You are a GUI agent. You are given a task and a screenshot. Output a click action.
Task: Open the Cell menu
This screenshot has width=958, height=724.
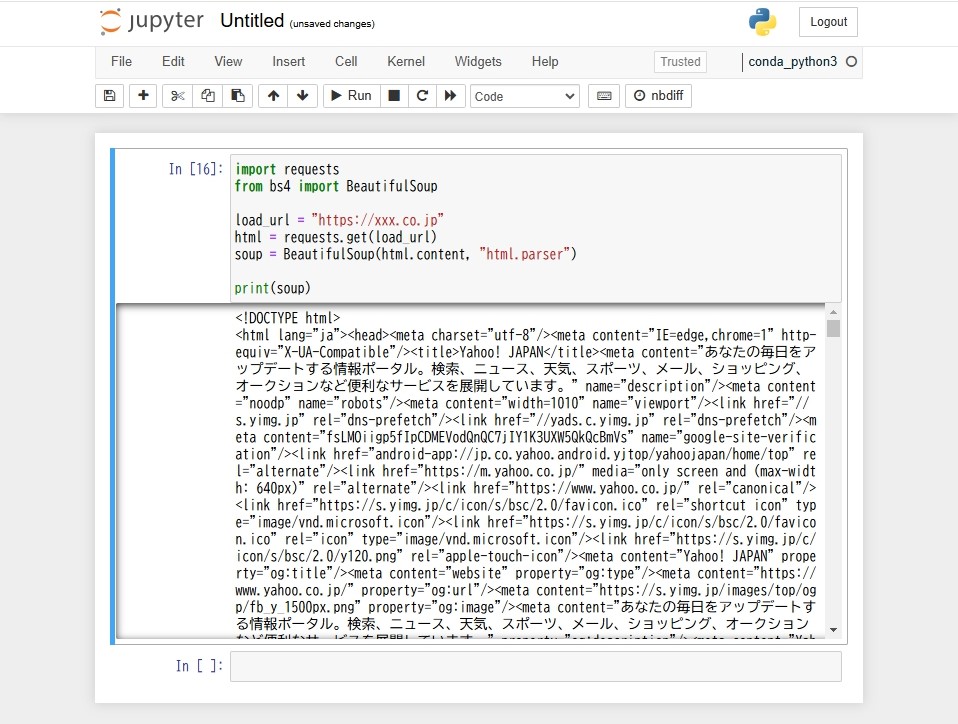point(346,62)
